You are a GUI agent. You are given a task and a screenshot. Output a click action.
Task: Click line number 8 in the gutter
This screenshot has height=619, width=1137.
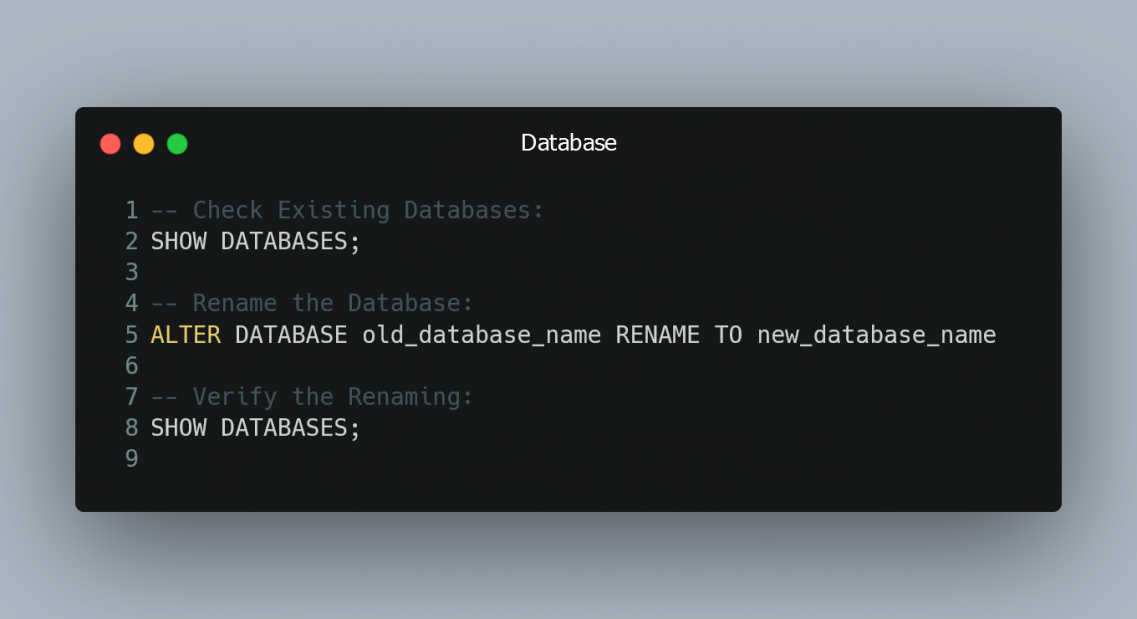click(131, 428)
